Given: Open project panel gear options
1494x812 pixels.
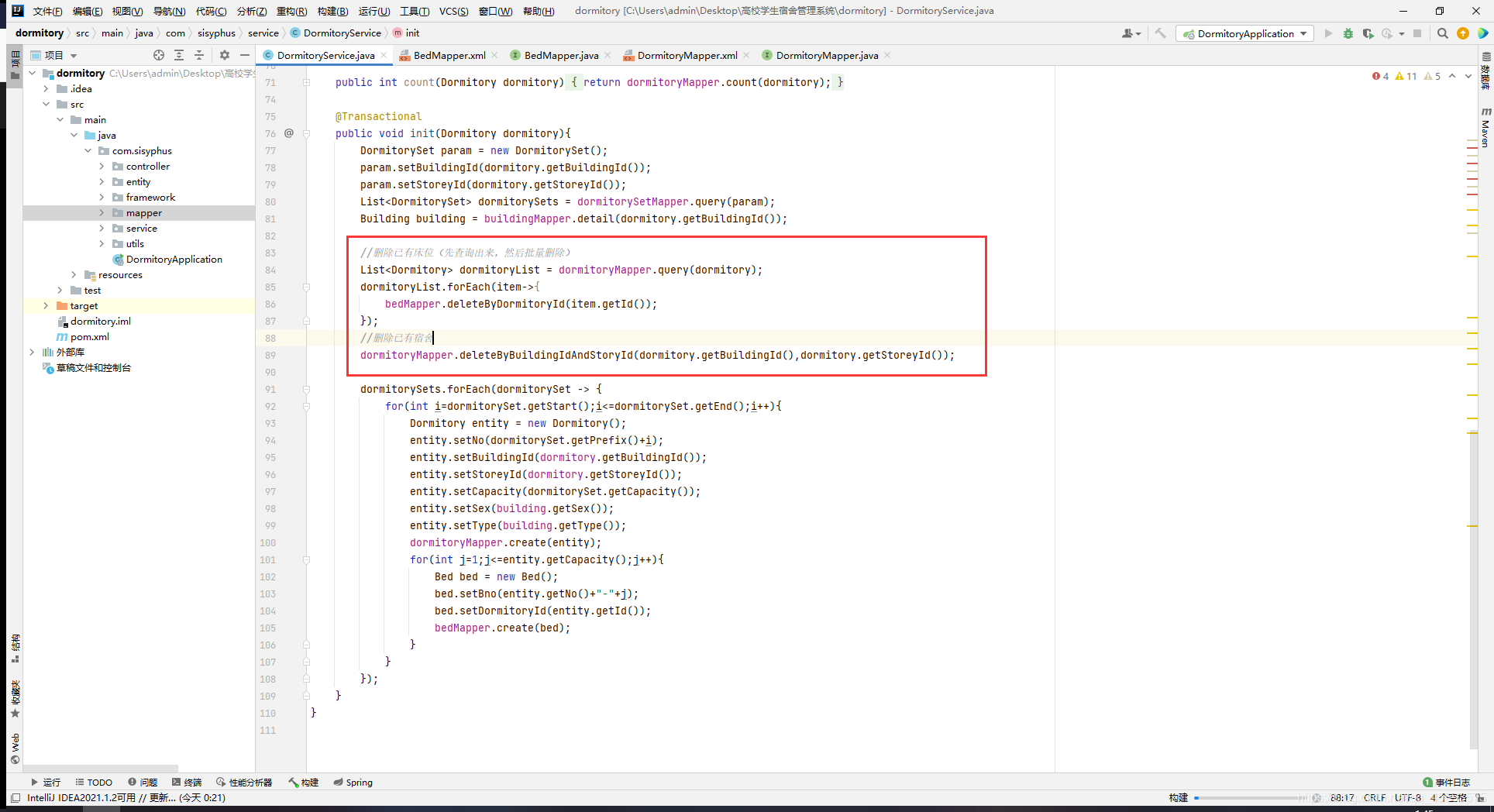Looking at the screenshot, I should click(x=225, y=55).
